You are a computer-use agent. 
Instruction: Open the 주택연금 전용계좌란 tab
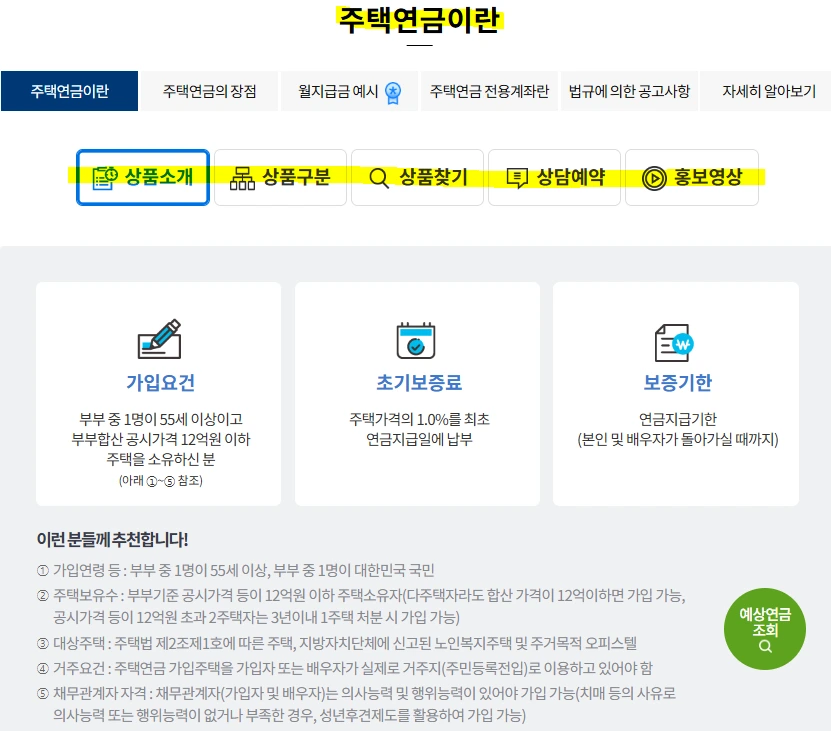pyautogui.click(x=489, y=90)
